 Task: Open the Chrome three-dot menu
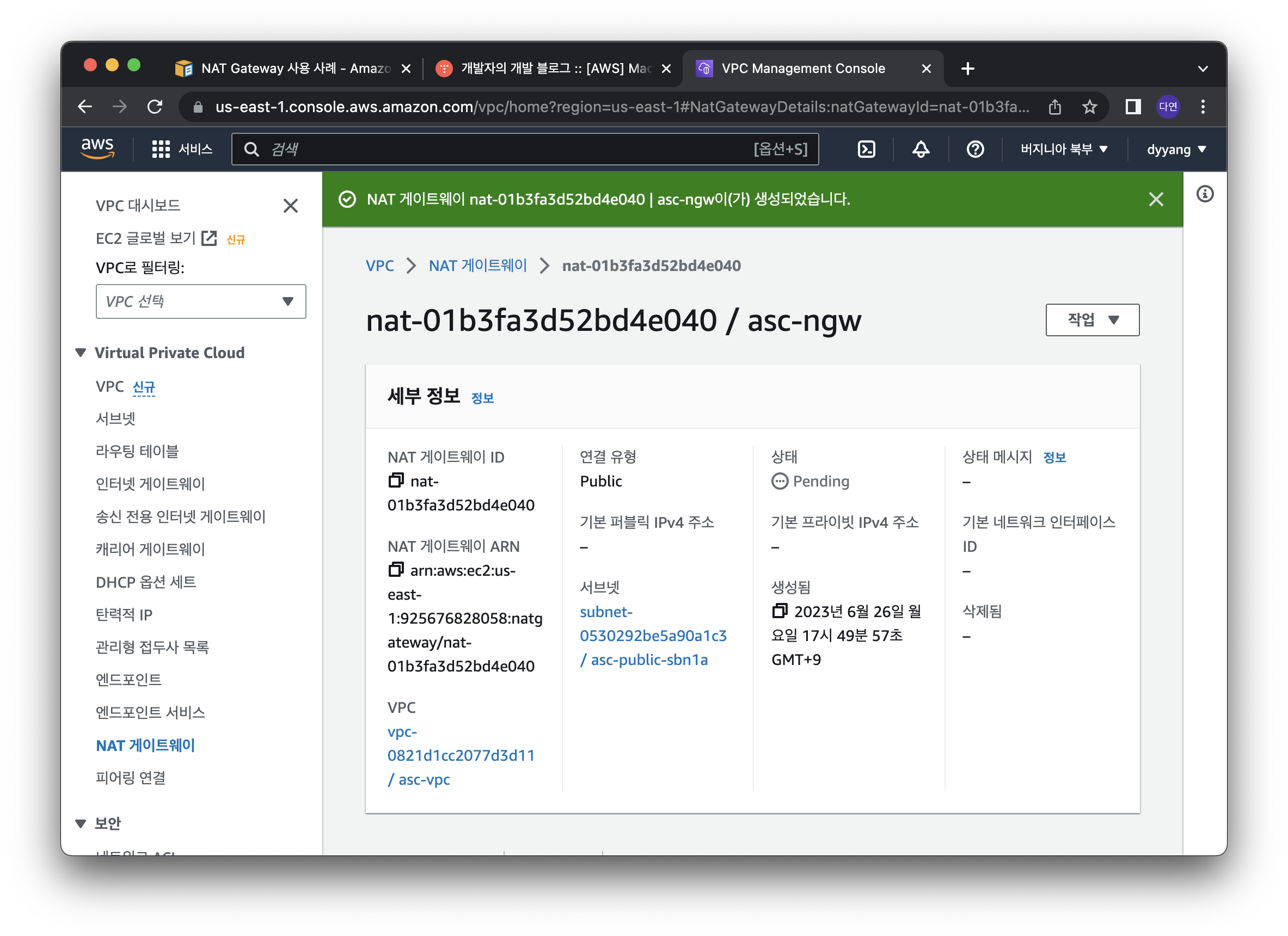coord(1202,107)
